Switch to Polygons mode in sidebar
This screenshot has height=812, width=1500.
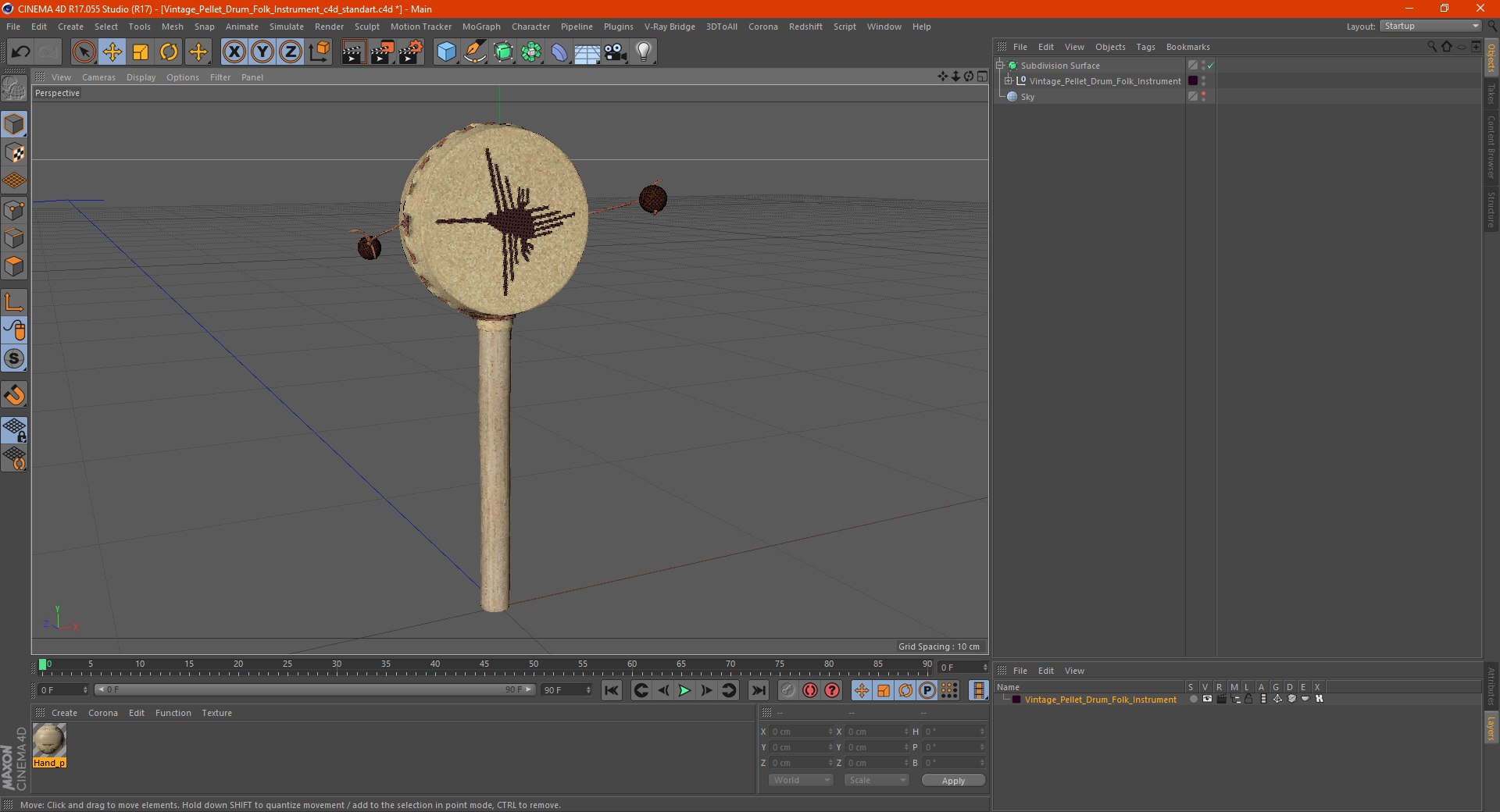(15, 267)
